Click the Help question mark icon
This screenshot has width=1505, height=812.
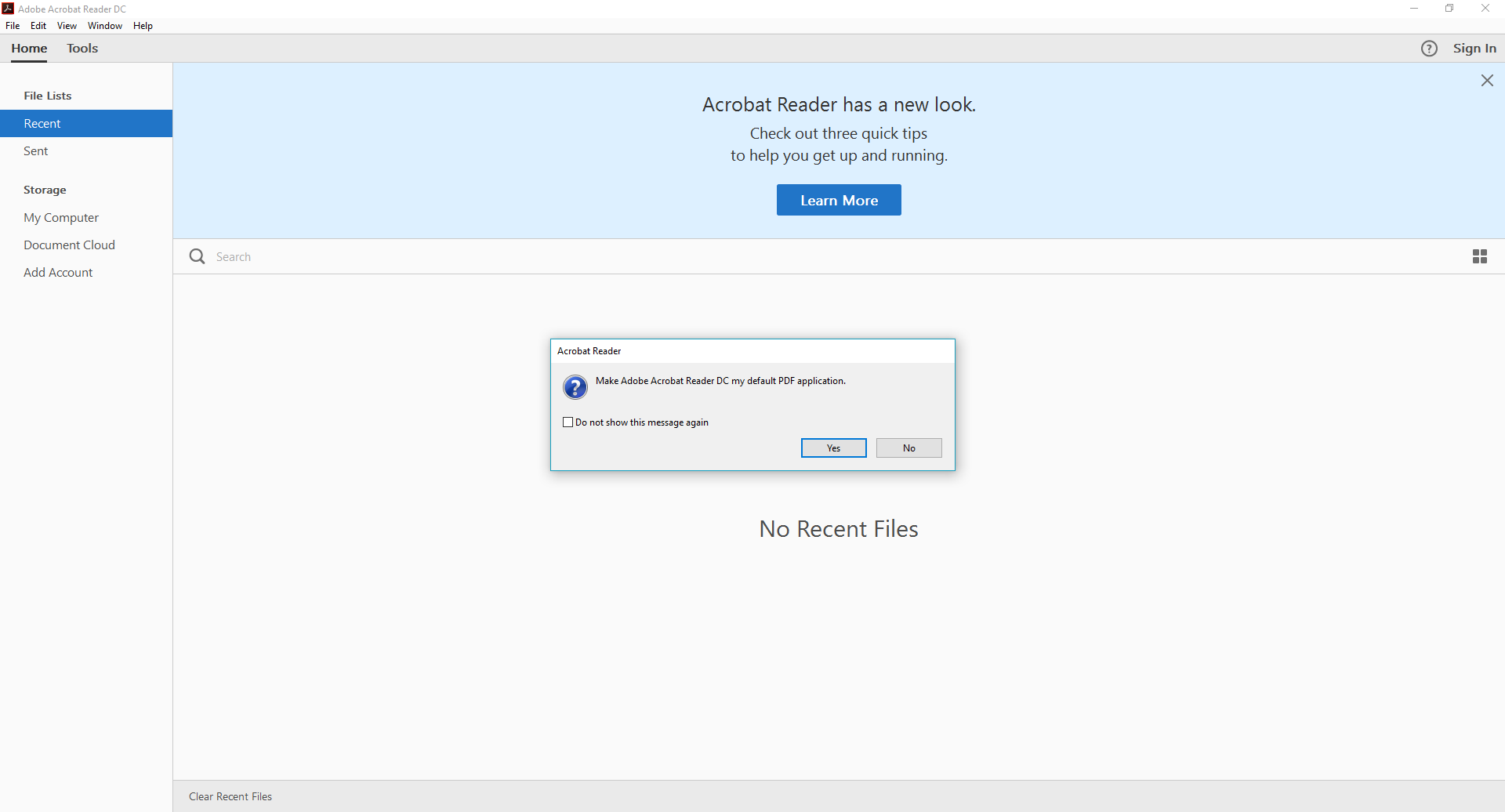point(1429,49)
